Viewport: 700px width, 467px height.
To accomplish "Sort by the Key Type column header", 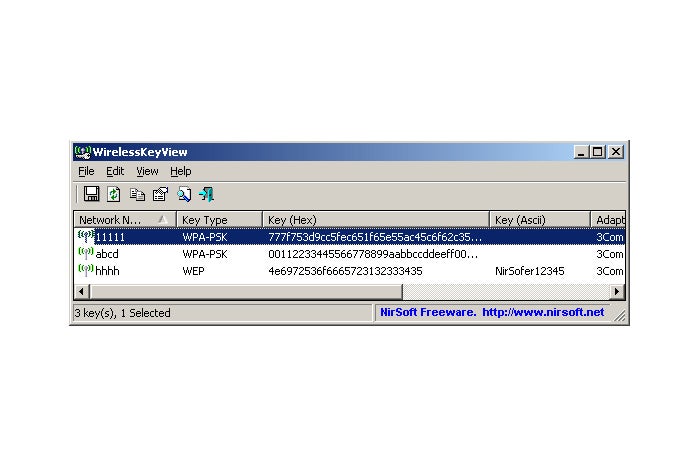I will [x=219, y=220].
